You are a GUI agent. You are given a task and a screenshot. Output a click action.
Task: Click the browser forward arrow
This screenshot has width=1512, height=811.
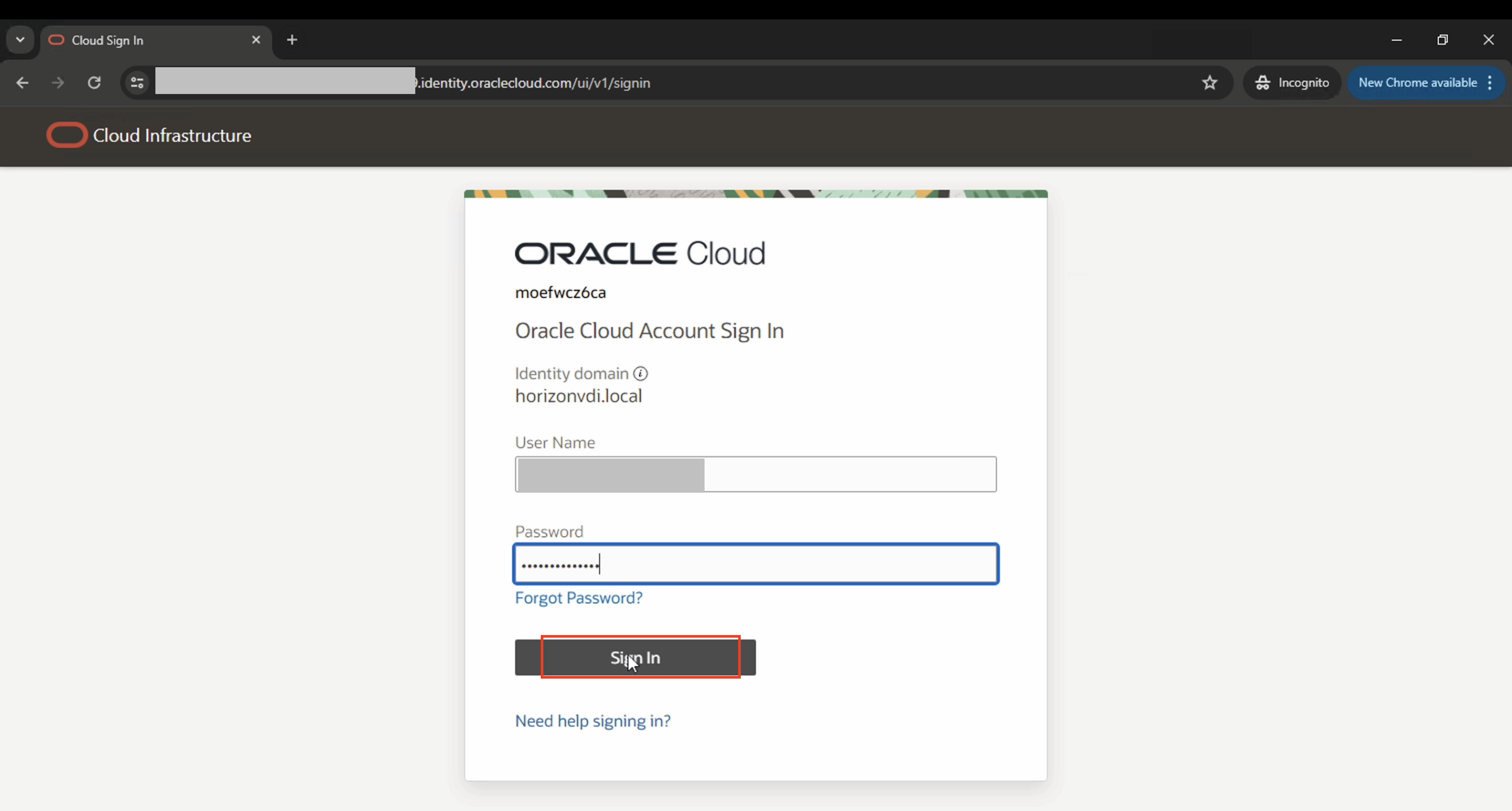click(58, 83)
